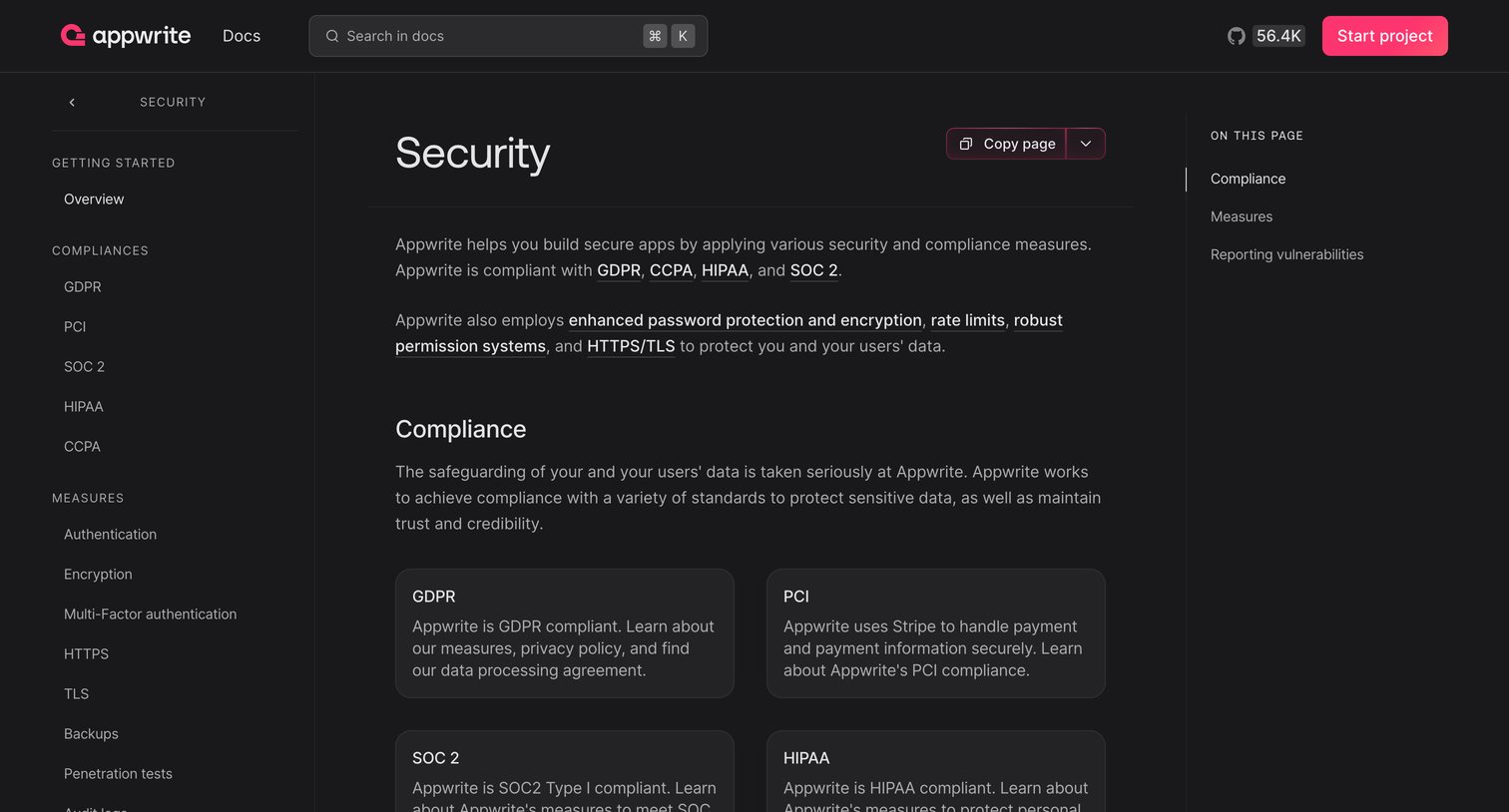The image size is (1509, 812).
Task: Open Multi-Factor authentication in sidebar
Action: [x=151, y=614]
